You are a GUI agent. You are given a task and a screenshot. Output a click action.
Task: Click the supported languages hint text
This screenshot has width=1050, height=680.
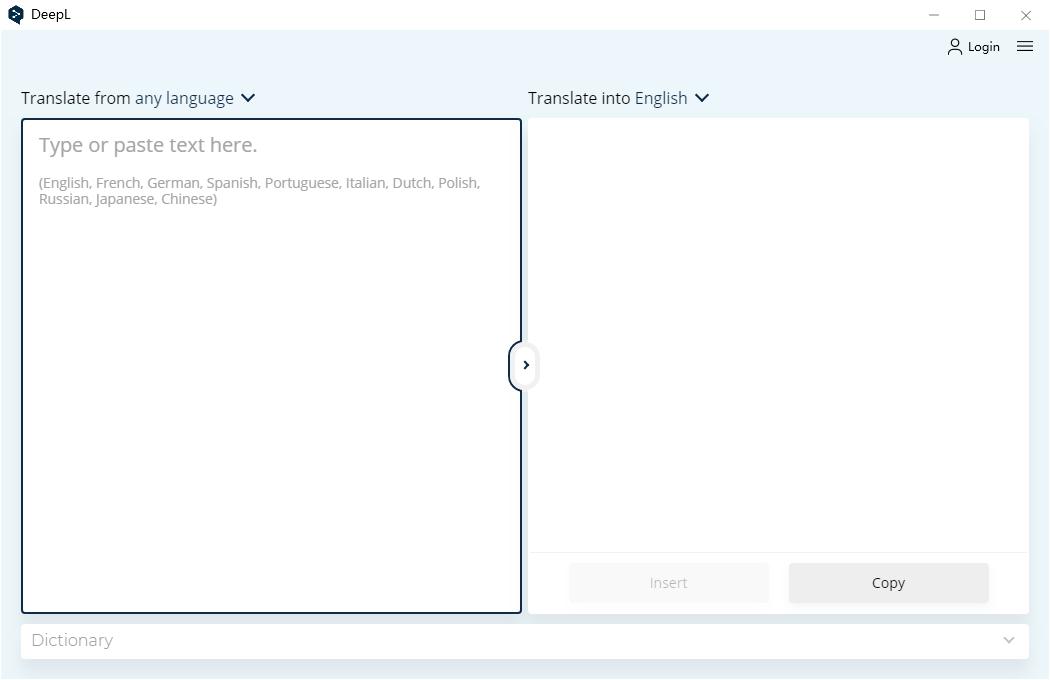pos(258,190)
